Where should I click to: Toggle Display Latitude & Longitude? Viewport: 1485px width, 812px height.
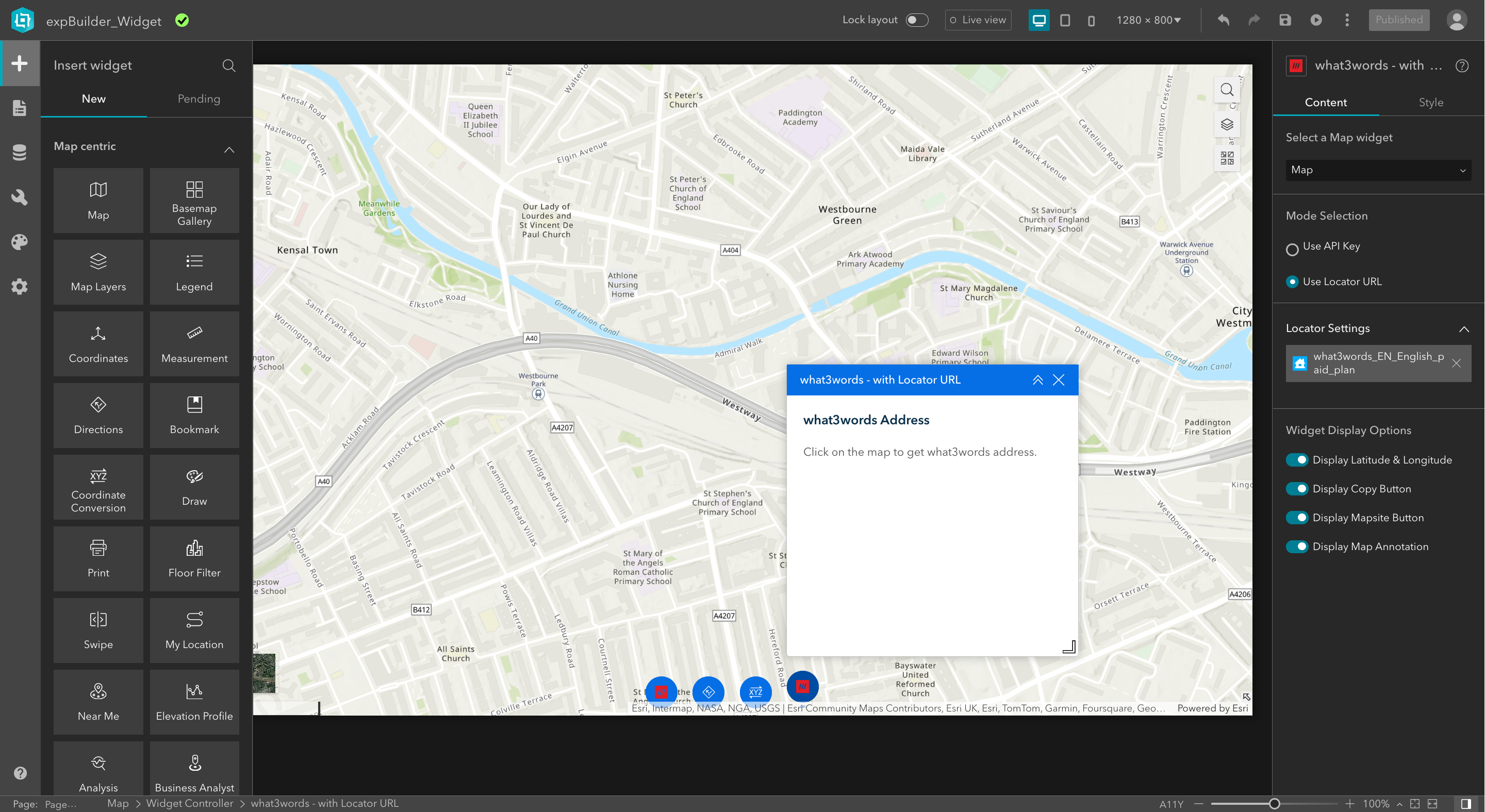pos(1297,460)
